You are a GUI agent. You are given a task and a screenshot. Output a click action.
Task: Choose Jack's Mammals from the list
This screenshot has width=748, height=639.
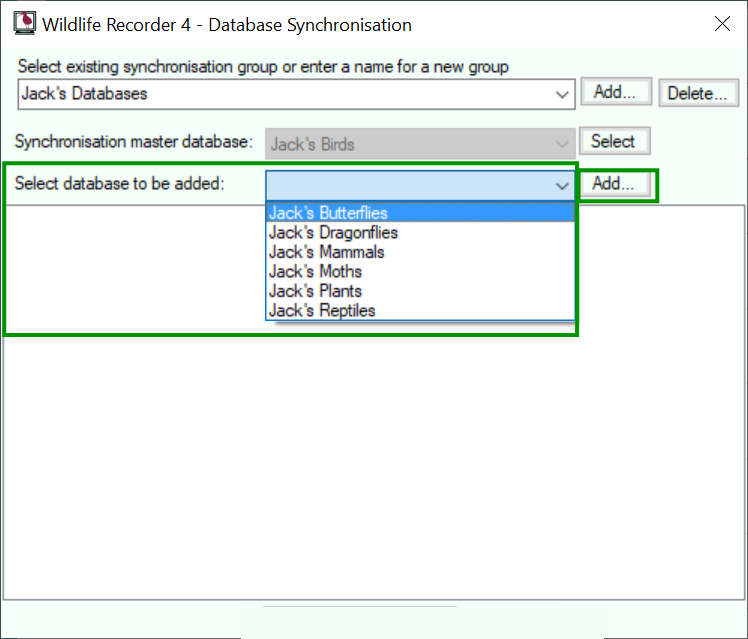pyautogui.click(x=420, y=252)
